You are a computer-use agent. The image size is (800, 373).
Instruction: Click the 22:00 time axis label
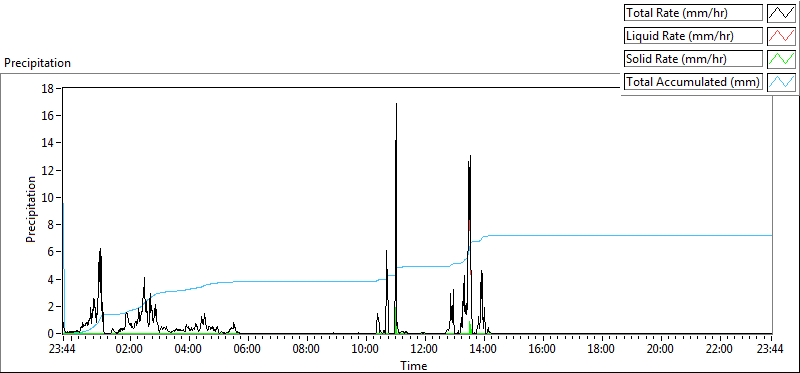click(720, 350)
